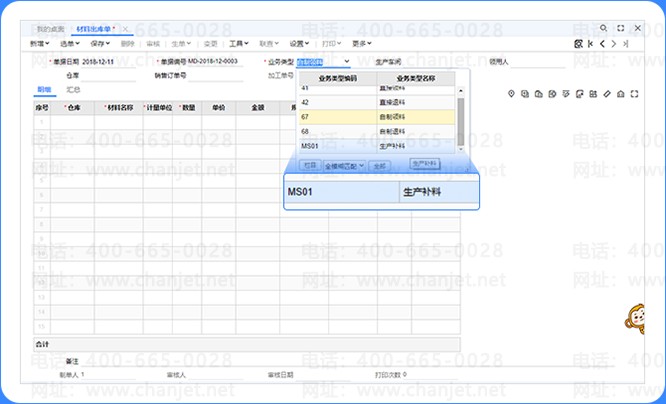Viewport: 666px width, 404px height.
Task: Jump to the last document arrow
Action: pos(626,43)
